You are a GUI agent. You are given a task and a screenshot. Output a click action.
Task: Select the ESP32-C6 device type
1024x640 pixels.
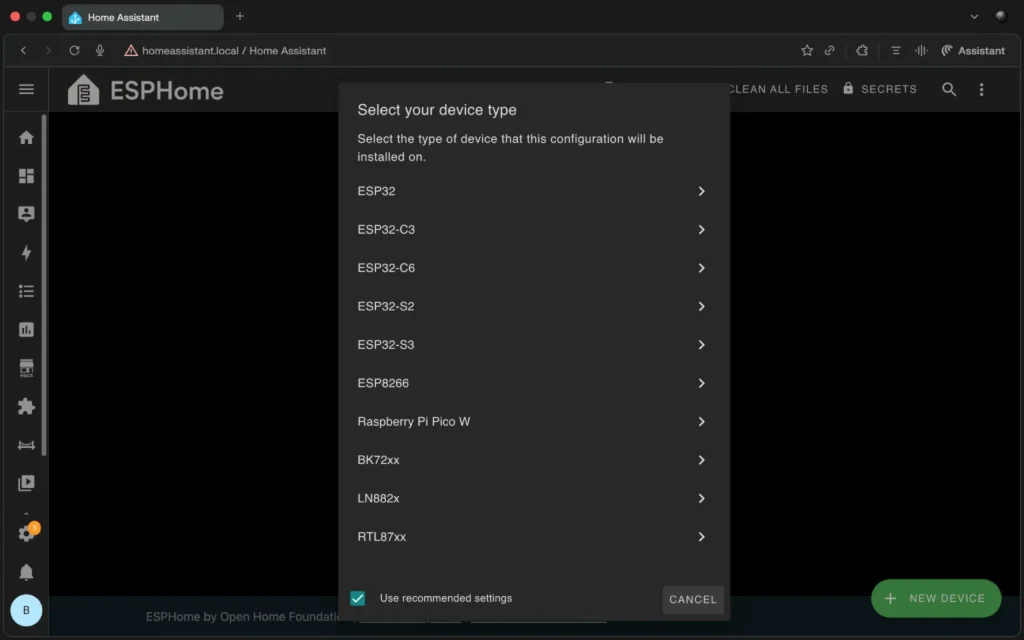pyautogui.click(x=534, y=268)
